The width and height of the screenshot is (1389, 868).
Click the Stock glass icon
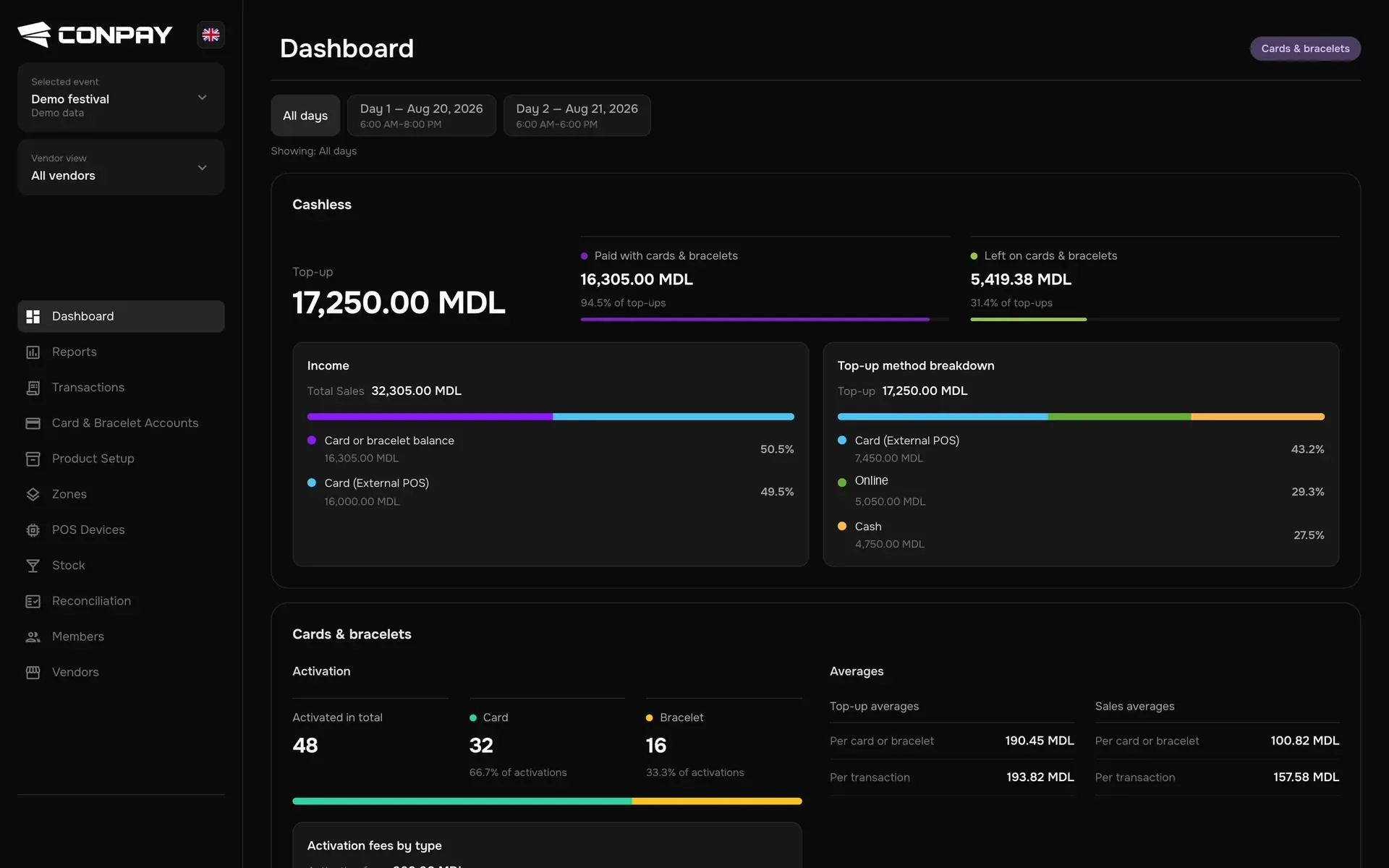[33, 566]
